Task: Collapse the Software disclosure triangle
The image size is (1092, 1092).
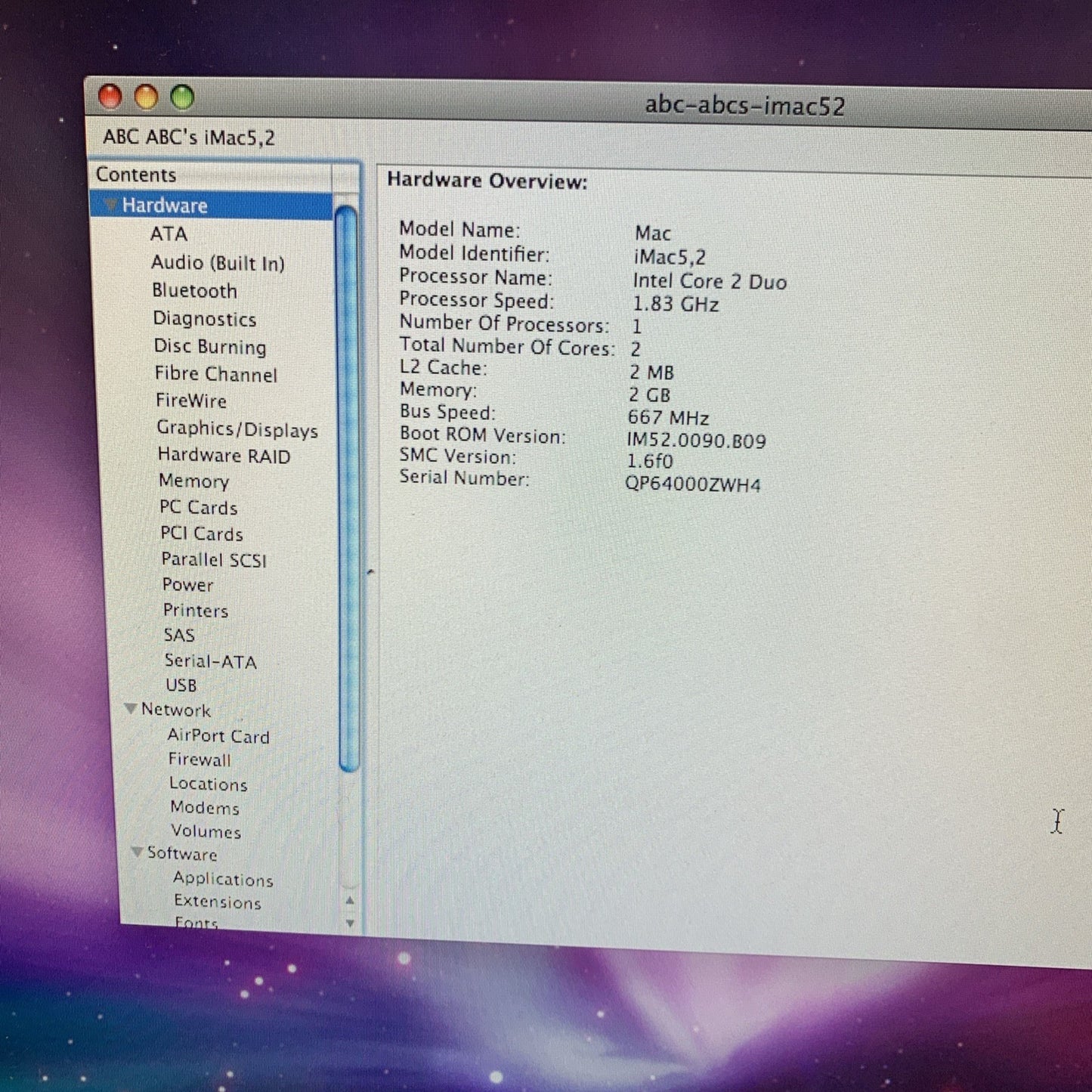Action: tap(137, 852)
